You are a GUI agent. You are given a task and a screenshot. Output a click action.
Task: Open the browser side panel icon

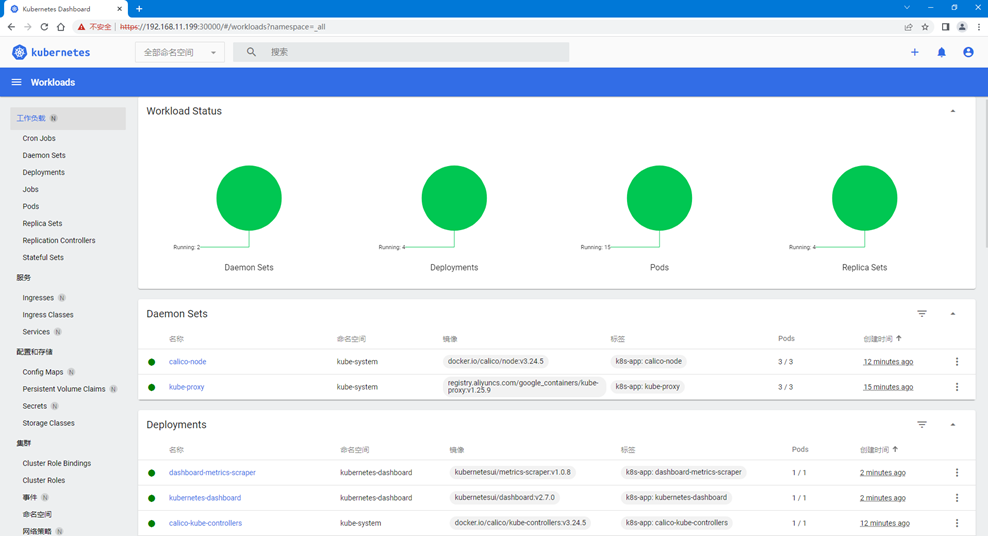(945, 26)
